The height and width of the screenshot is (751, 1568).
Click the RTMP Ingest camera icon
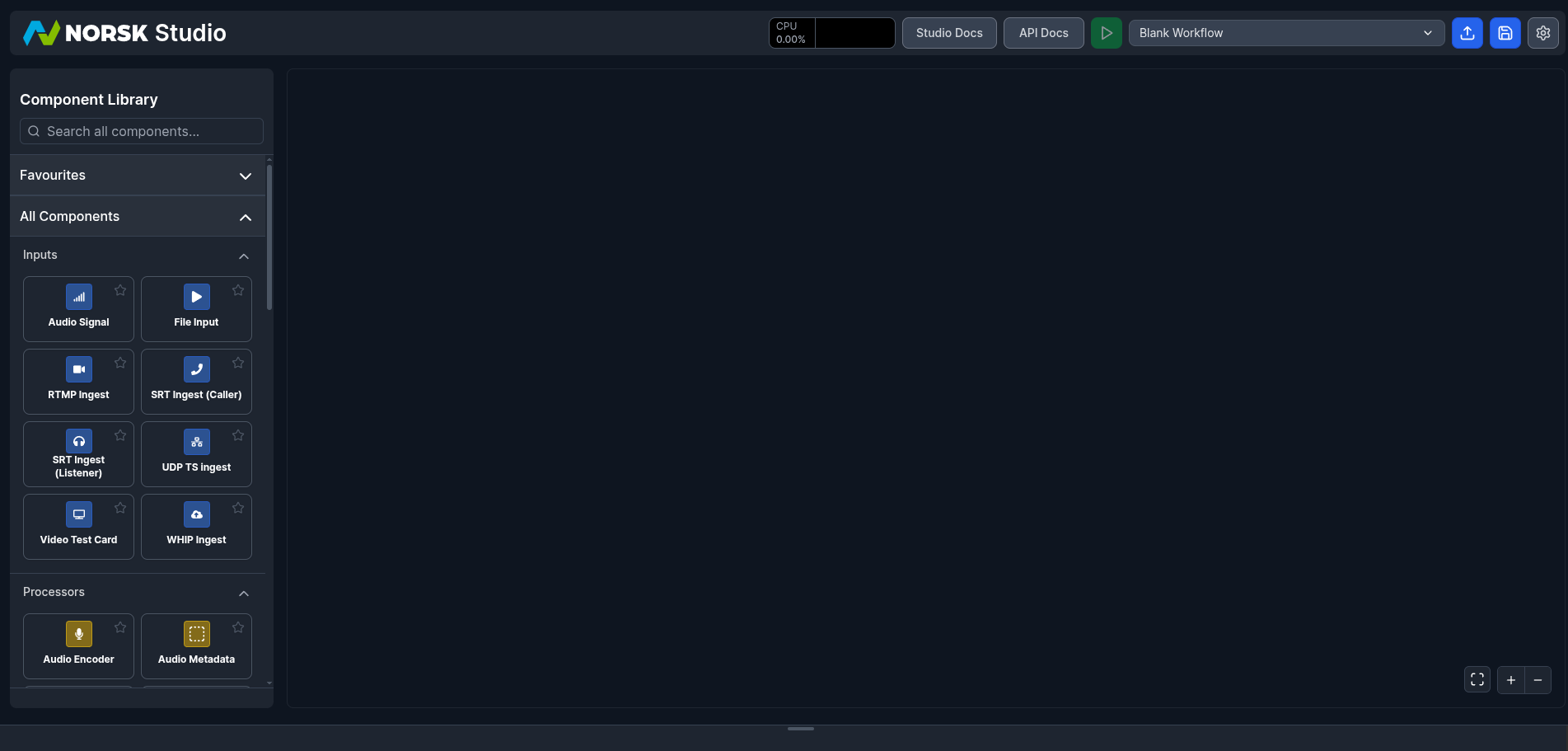click(x=79, y=369)
